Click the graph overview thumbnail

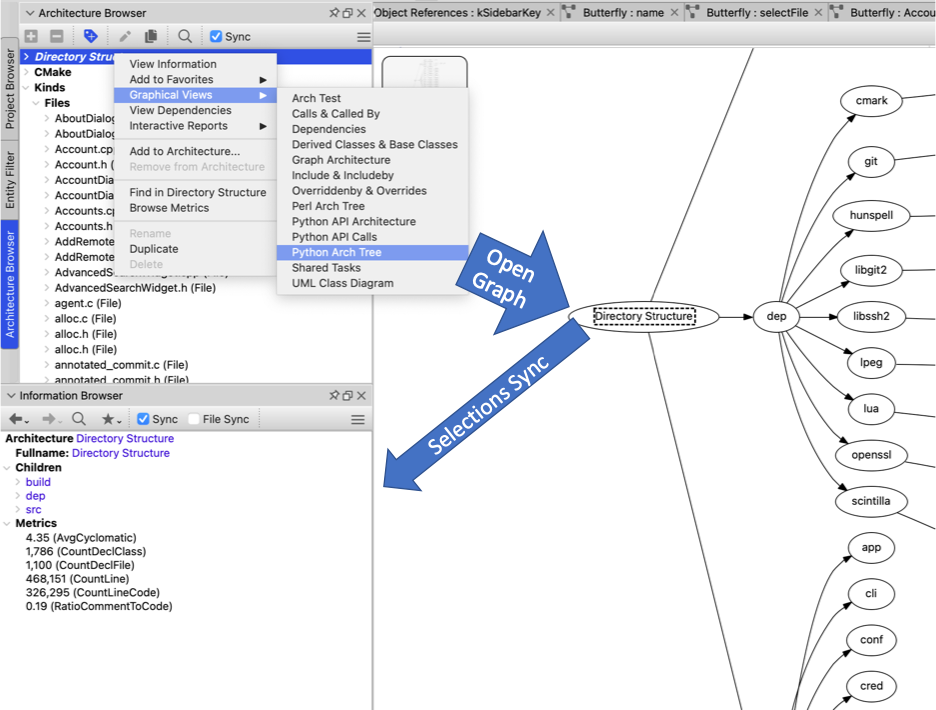click(424, 73)
